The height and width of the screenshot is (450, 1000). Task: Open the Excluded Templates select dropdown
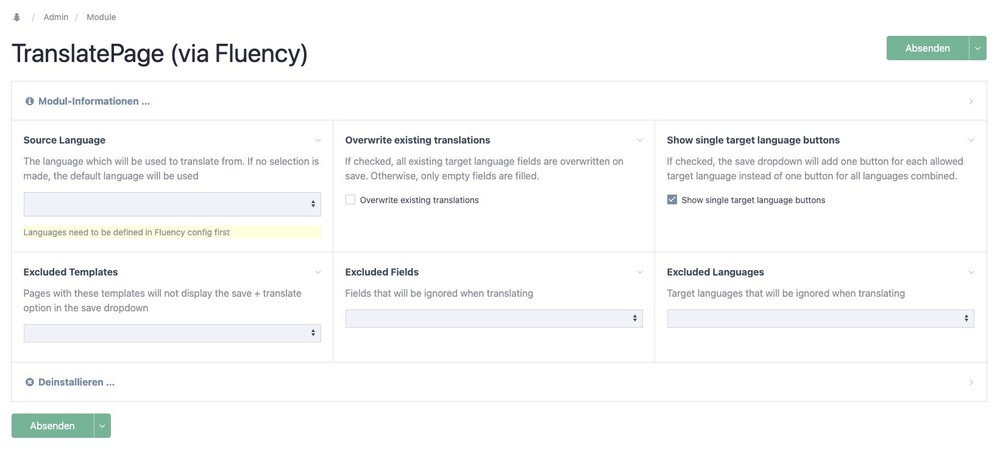click(172, 333)
